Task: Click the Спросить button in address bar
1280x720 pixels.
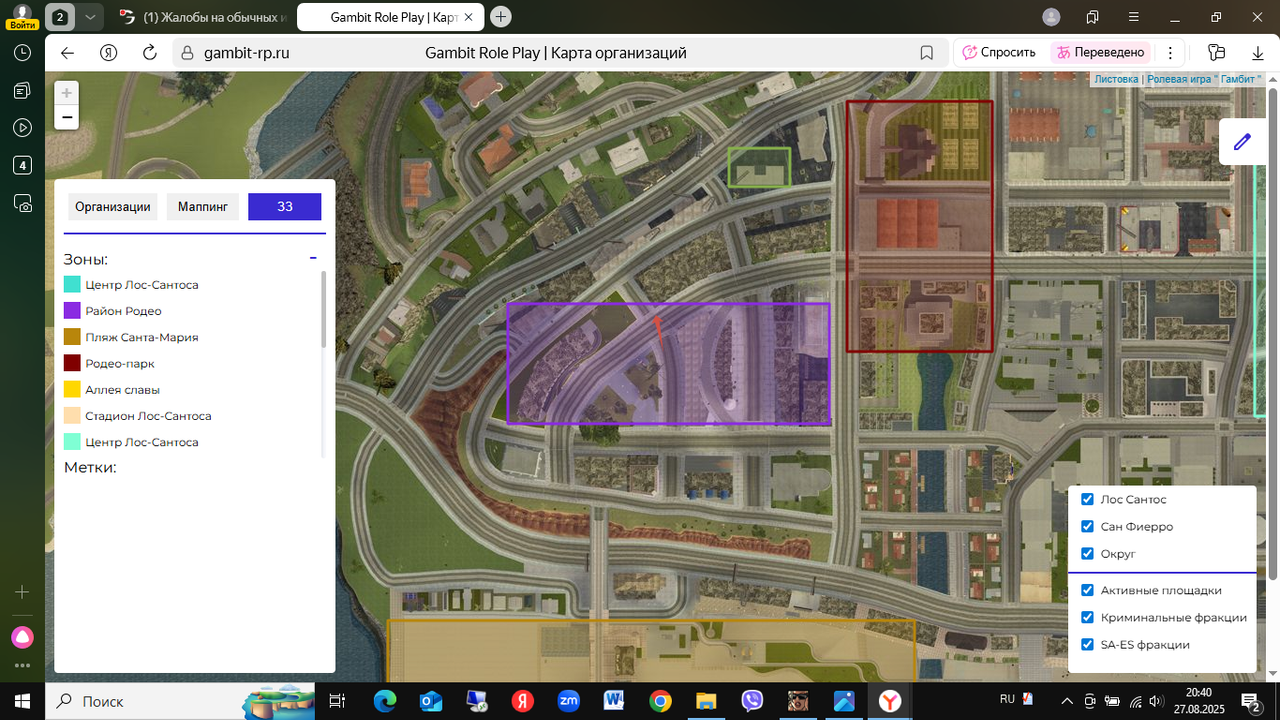Action: click(x=998, y=53)
